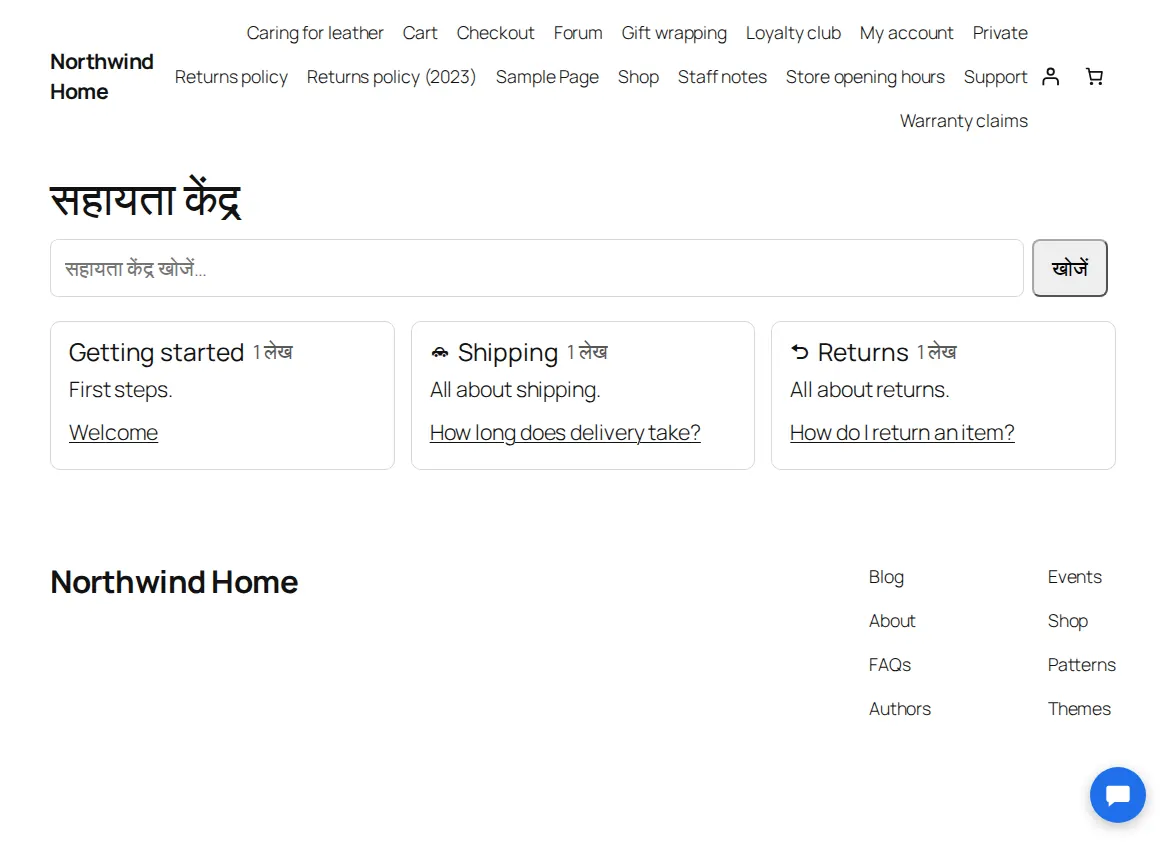The image size is (1166, 843).
Task: Open Loyalty club page
Action: pyautogui.click(x=793, y=33)
